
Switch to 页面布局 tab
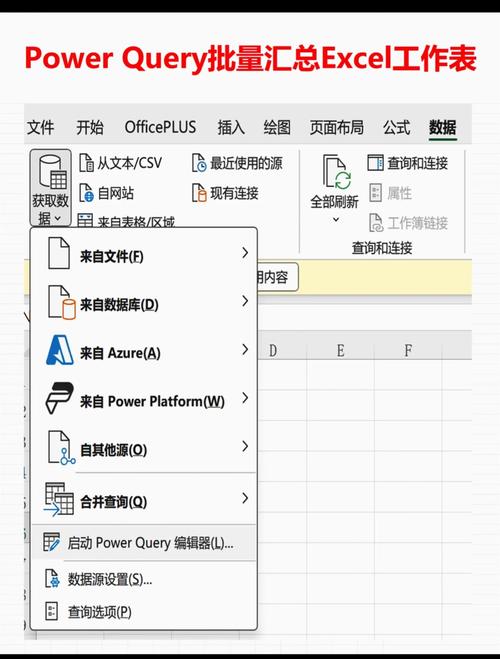point(337,127)
